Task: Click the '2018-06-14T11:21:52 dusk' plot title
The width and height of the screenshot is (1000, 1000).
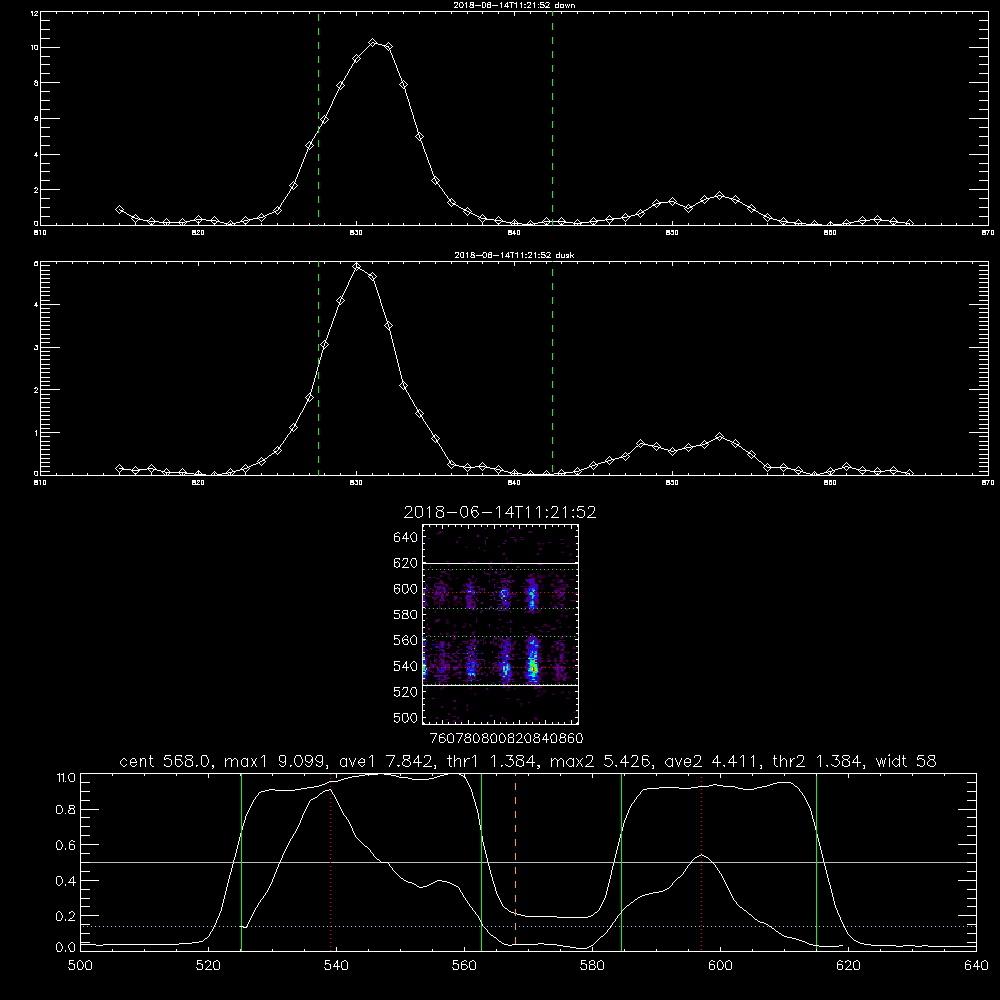Action: tap(514, 255)
